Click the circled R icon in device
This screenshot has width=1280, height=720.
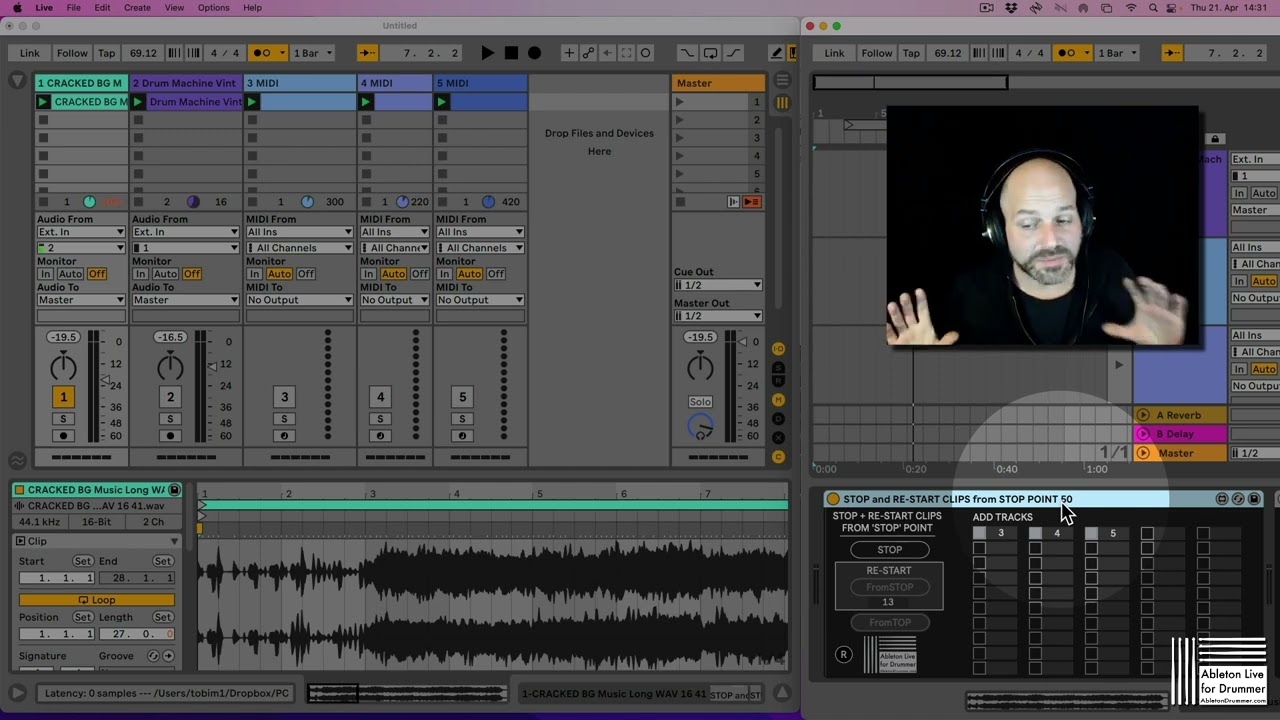tap(844, 655)
